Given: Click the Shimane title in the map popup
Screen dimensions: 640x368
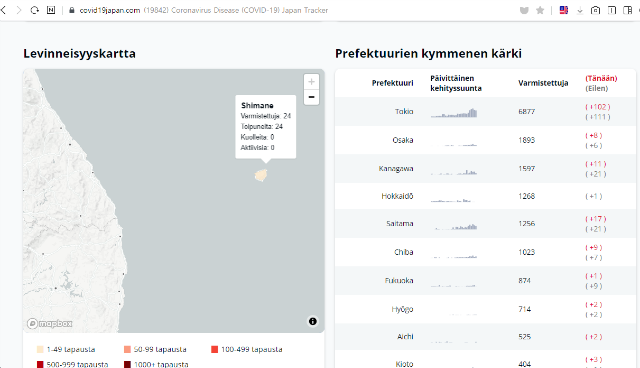Looking at the screenshot, I should click(257, 105).
